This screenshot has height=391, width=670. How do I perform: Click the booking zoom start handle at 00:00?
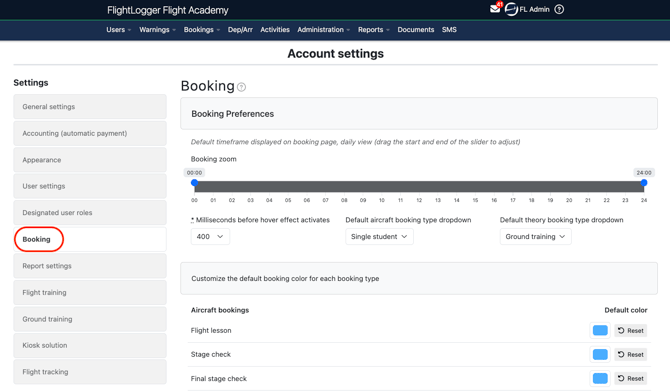tap(194, 183)
